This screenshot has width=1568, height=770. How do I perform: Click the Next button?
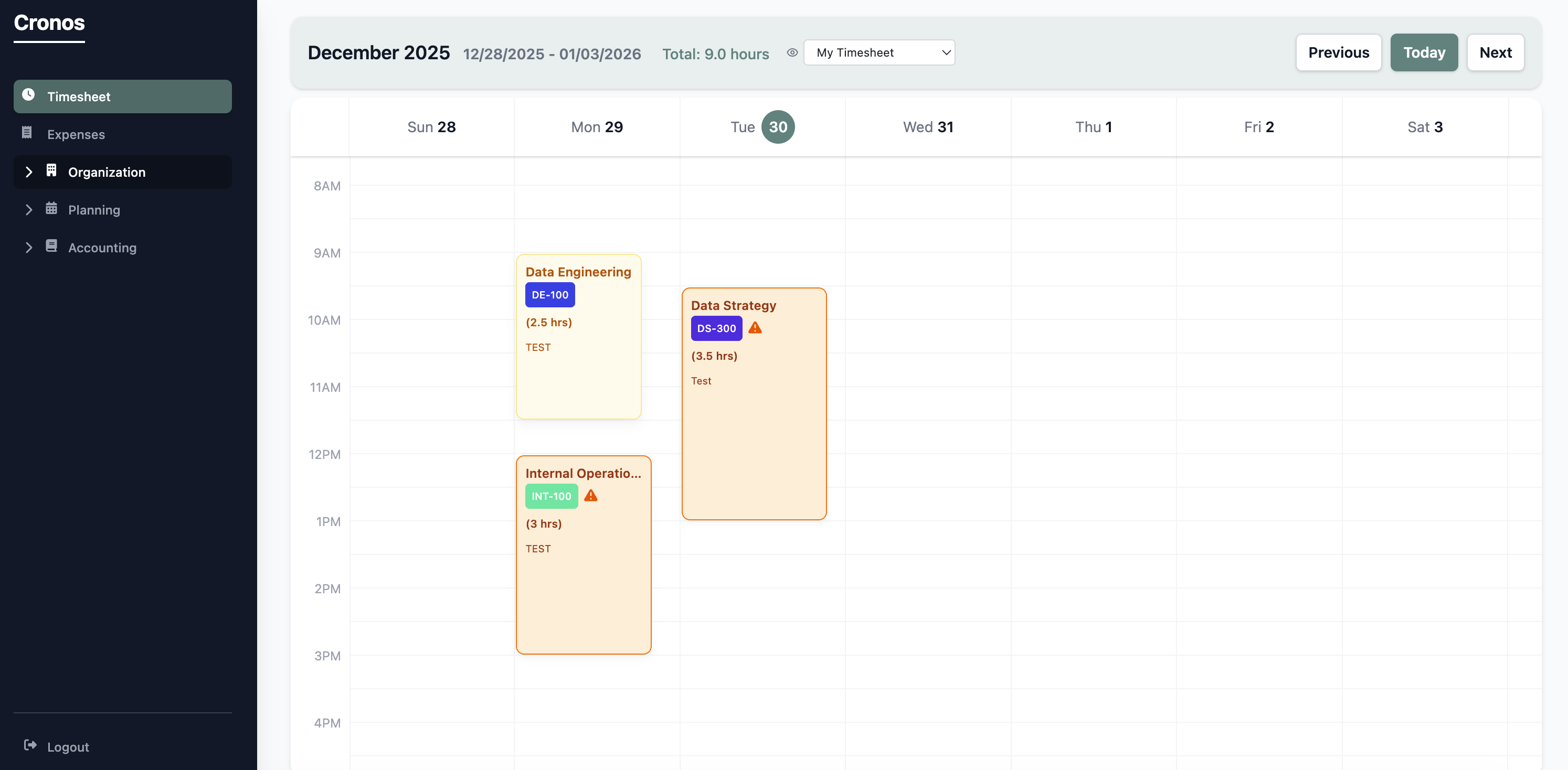point(1496,52)
